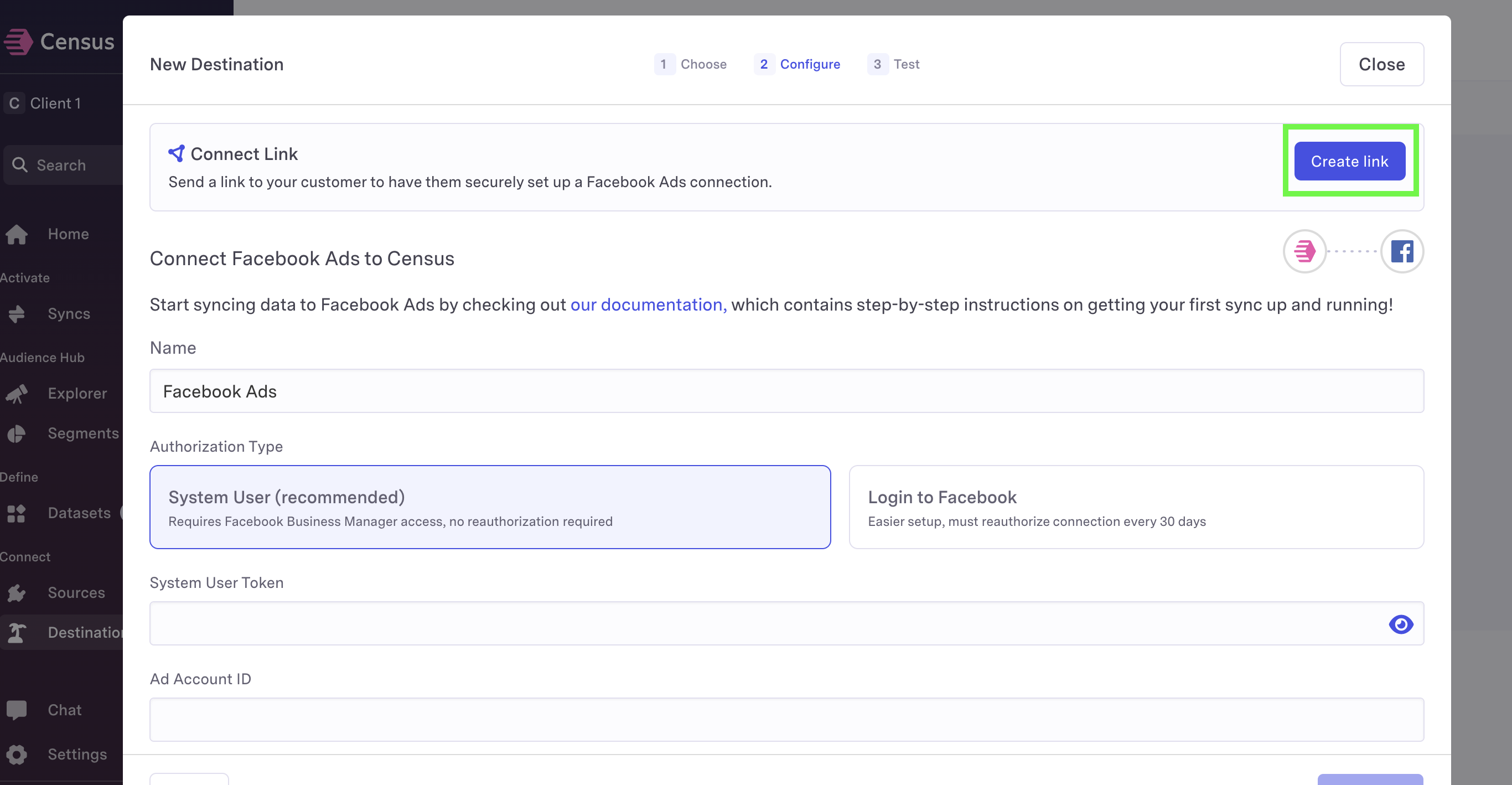Click the Facebook logo circle icon
Screen dimensions: 1512x785
[x=1402, y=251]
